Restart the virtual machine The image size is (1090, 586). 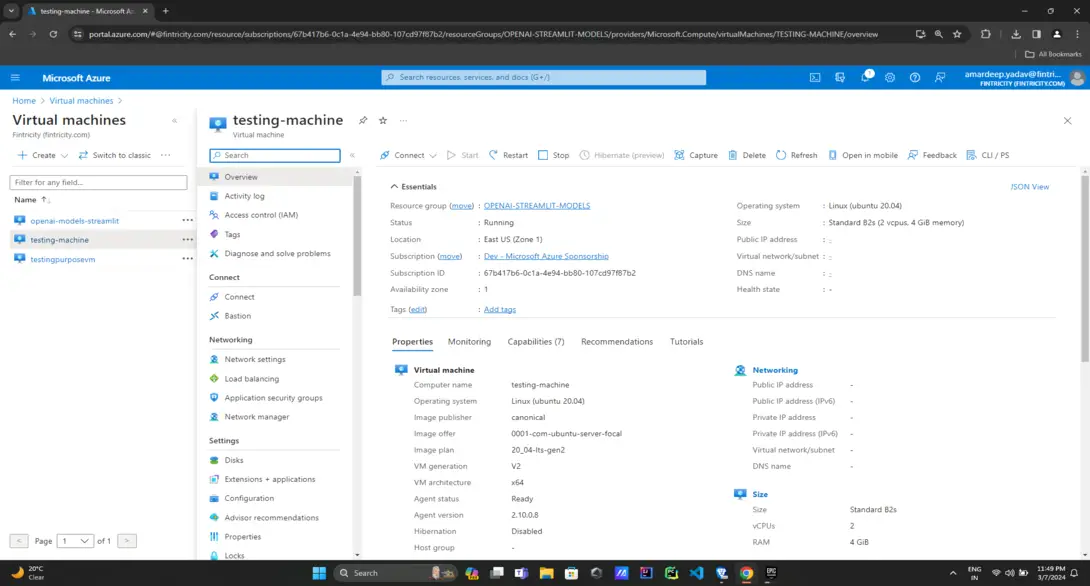tap(508, 155)
